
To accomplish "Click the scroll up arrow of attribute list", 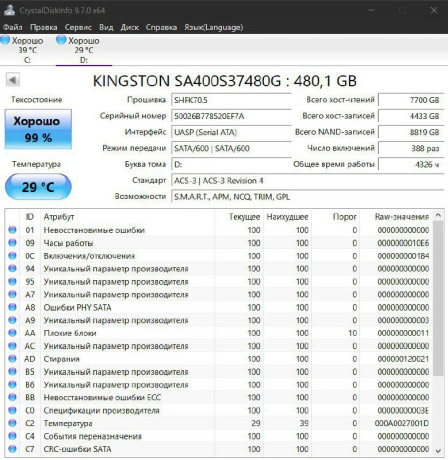I will point(438,216).
